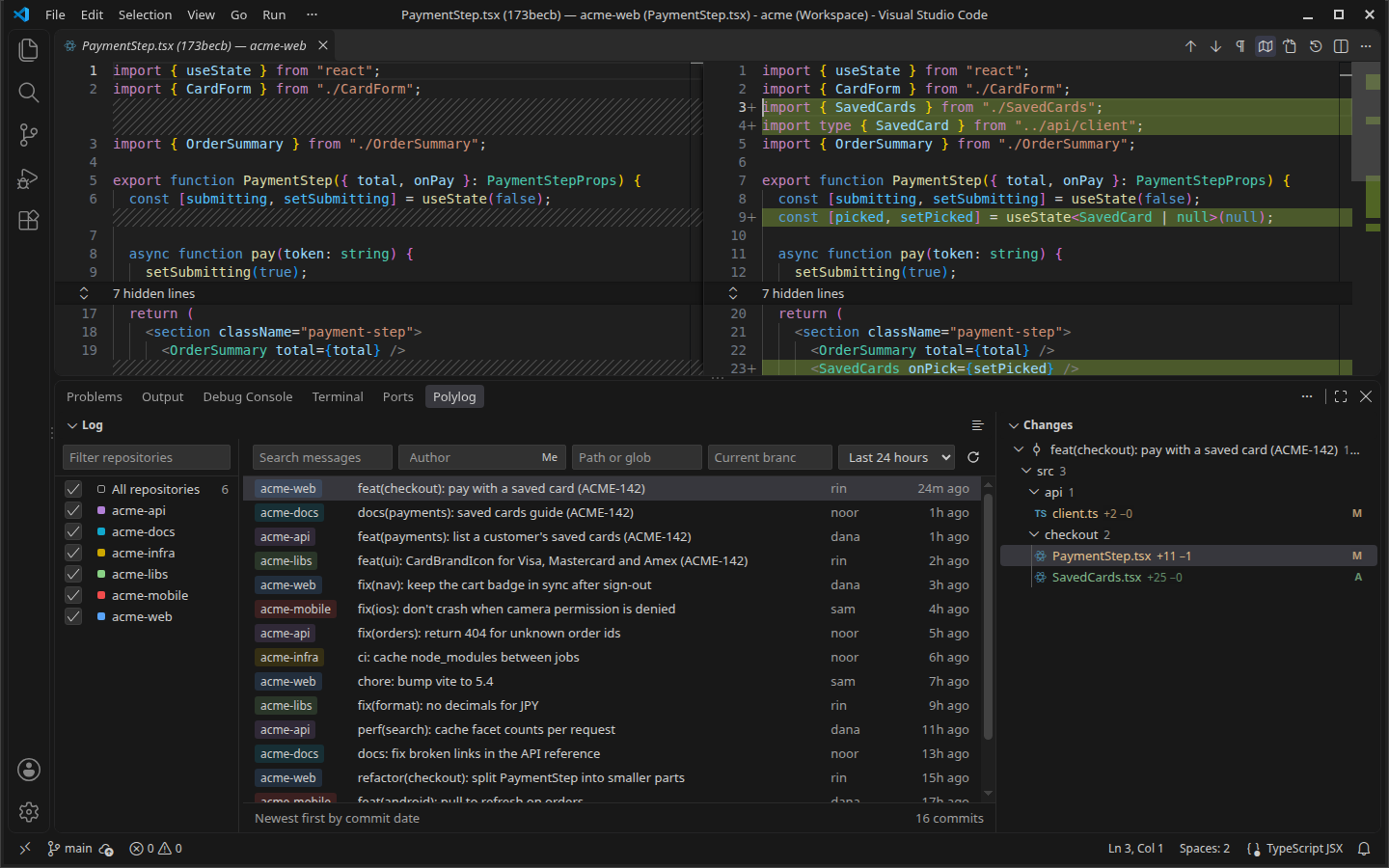Click the log list vertical scrollbar
Image resolution: width=1389 pixels, height=868 pixels.
pyautogui.click(x=988, y=617)
